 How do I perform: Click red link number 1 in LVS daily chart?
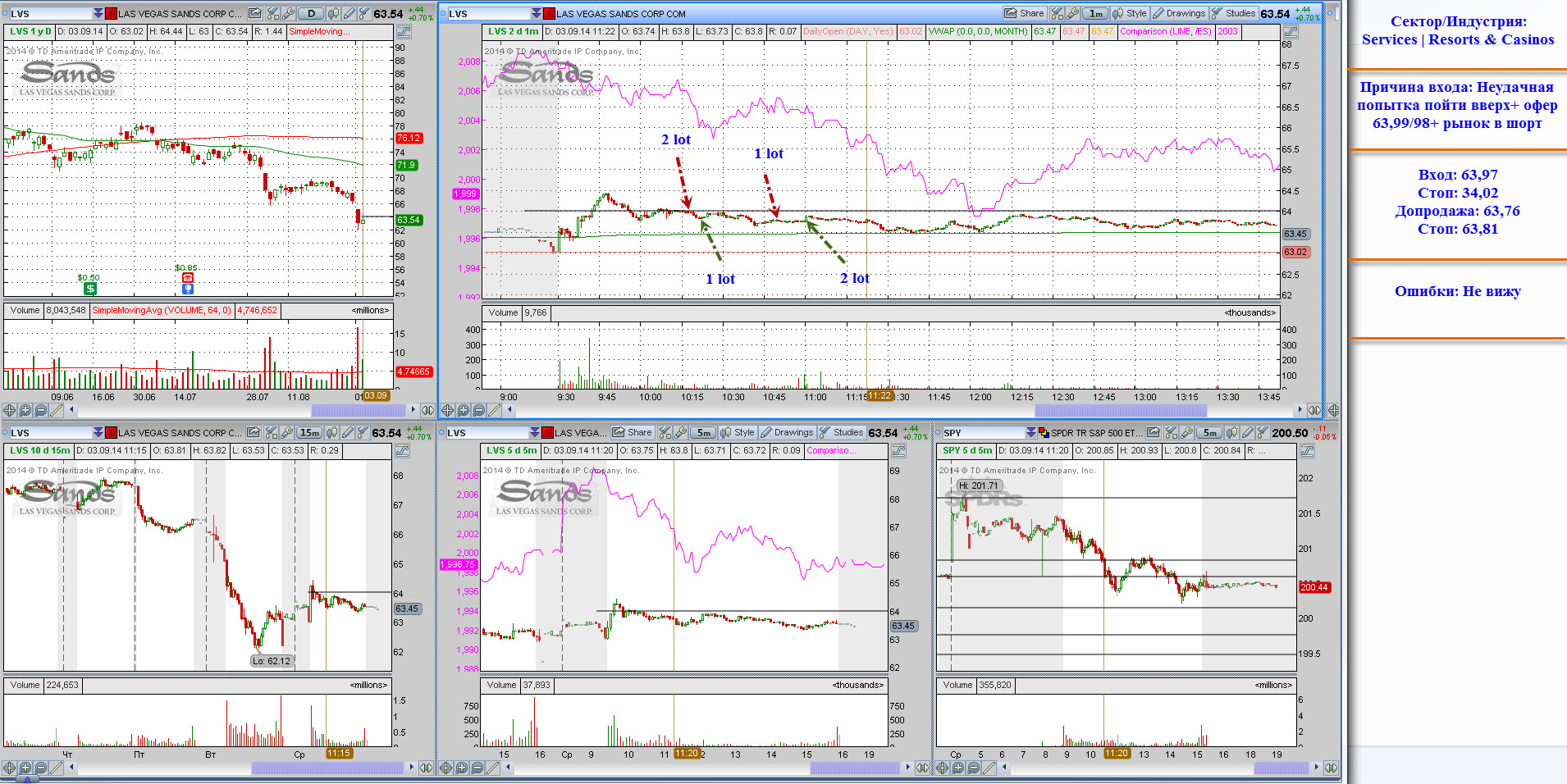pyautogui.click(x=111, y=14)
